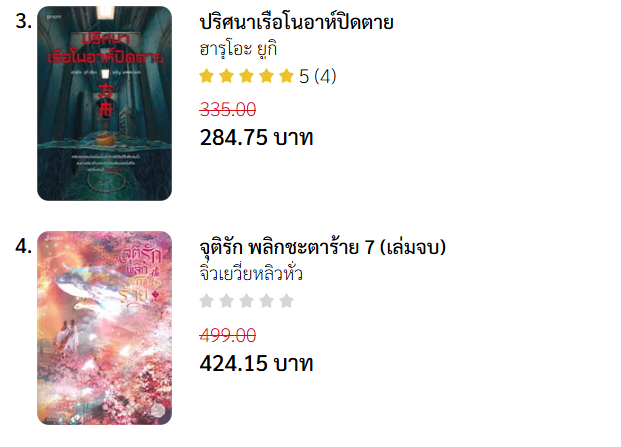Click the second gray star of book 4
This screenshot has width=621, height=447.
tap(227, 301)
